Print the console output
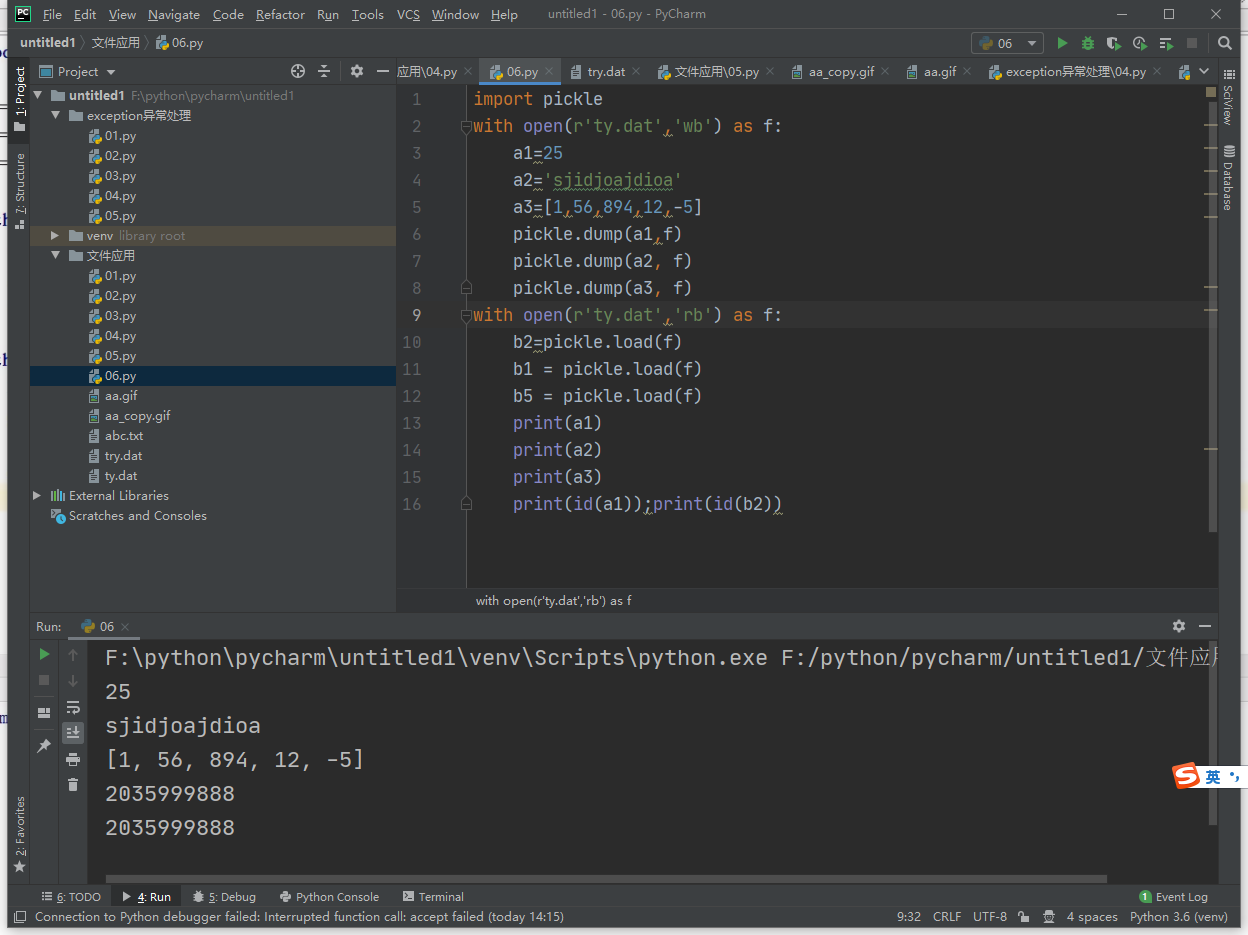 pyautogui.click(x=73, y=760)
